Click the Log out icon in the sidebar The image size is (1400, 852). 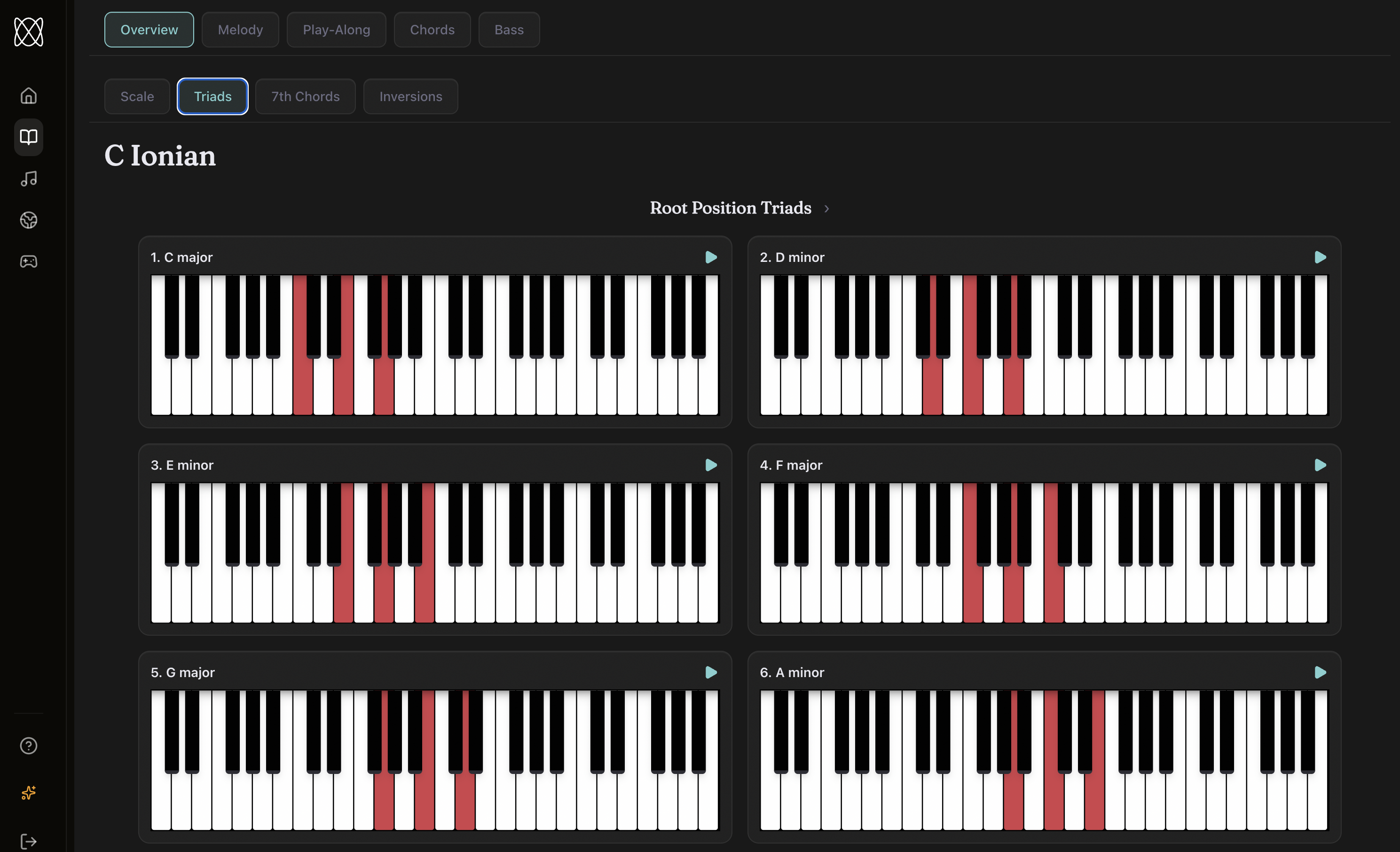pyautogui.click(x=28, y=841)
